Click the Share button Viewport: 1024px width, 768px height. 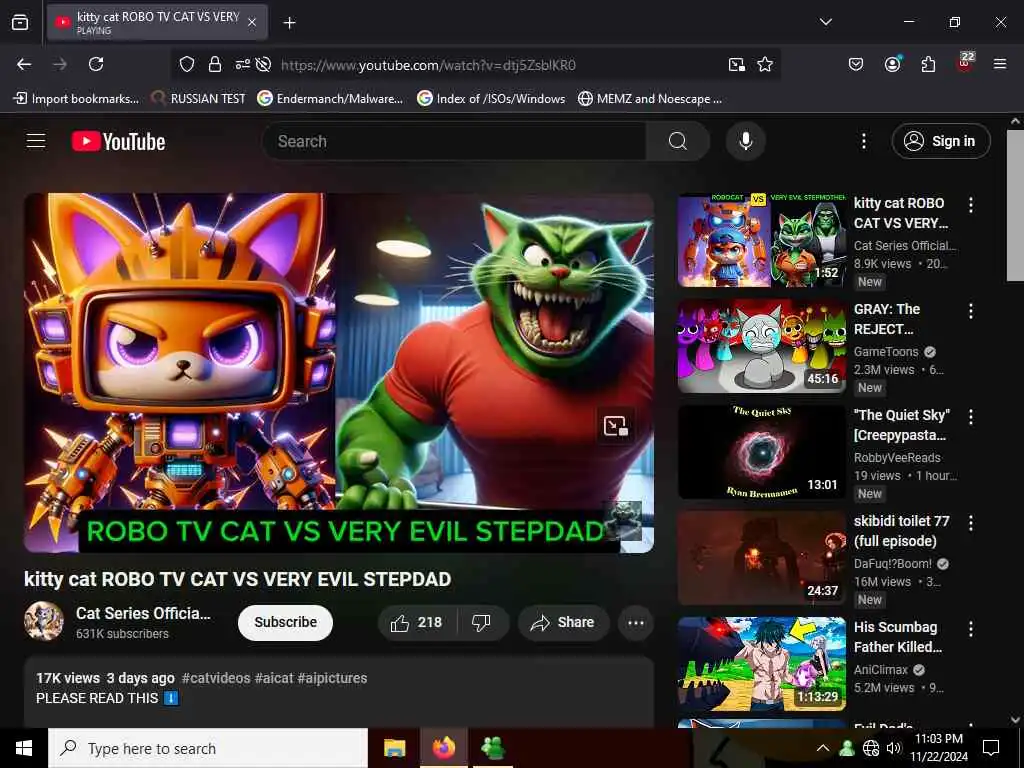(564, 622)
